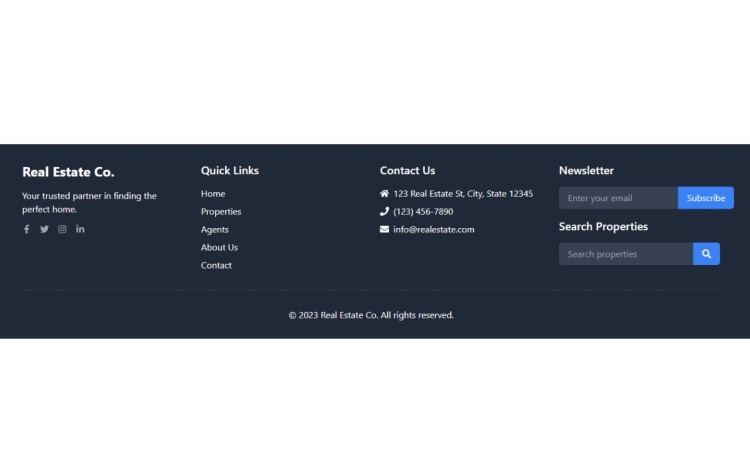Viewport: 750px width, 469px height.
Task: Click the Newsletter heading
Action: click(x=586, y=171)
